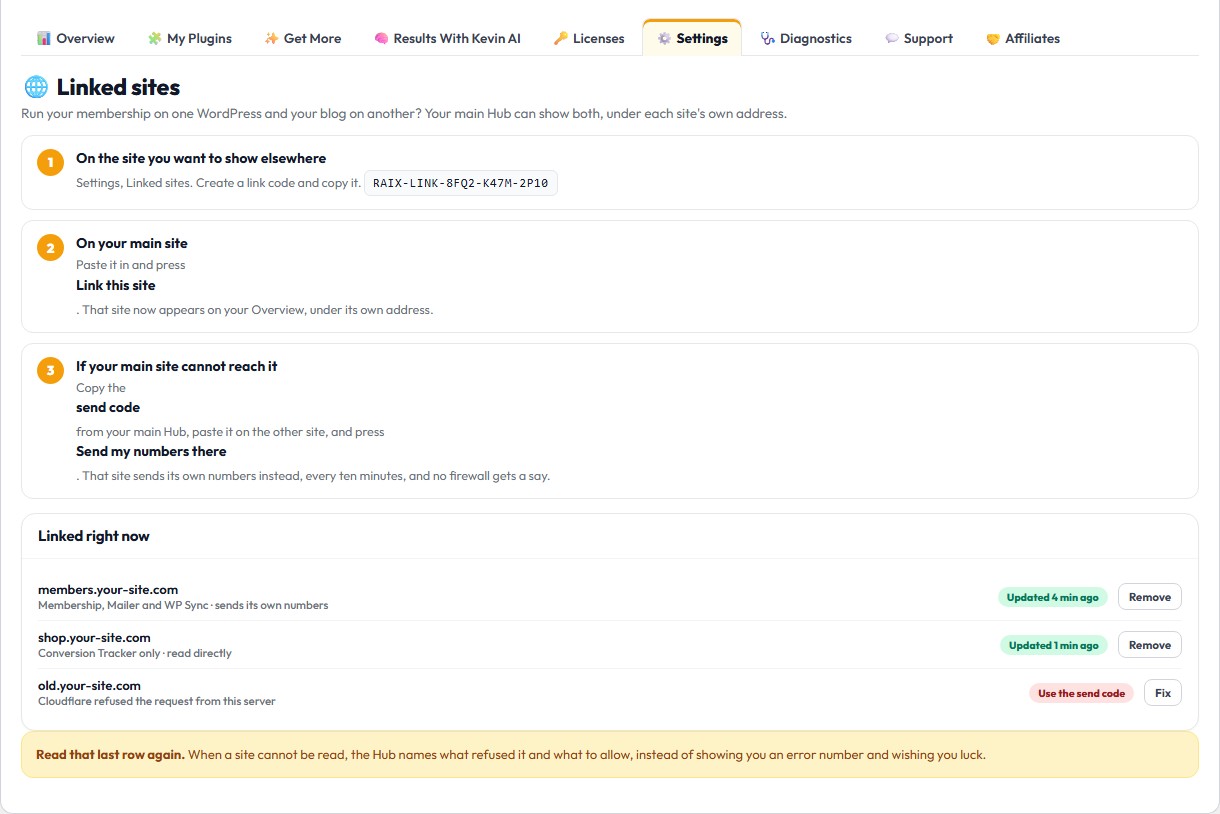Click Membership, Mailer and WP Sync description

[183, 605]
